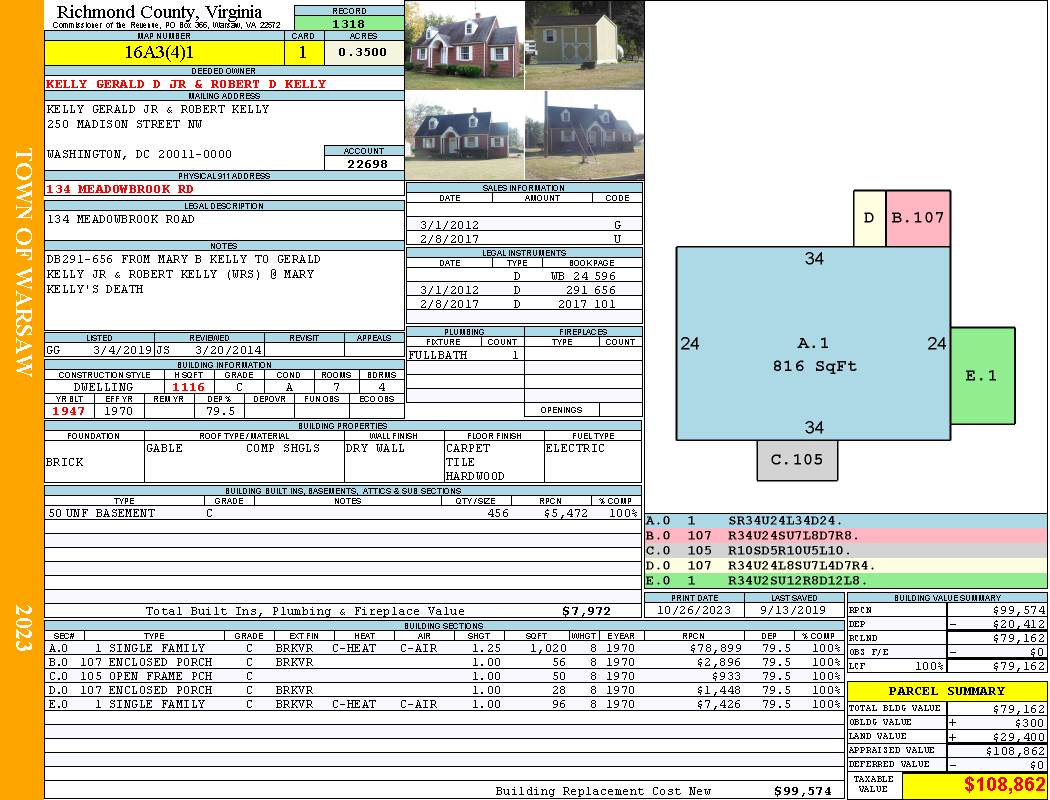Click acres value 0.3500
Viewport: 1050px width, 800px height.
click(x=362, y=52)
